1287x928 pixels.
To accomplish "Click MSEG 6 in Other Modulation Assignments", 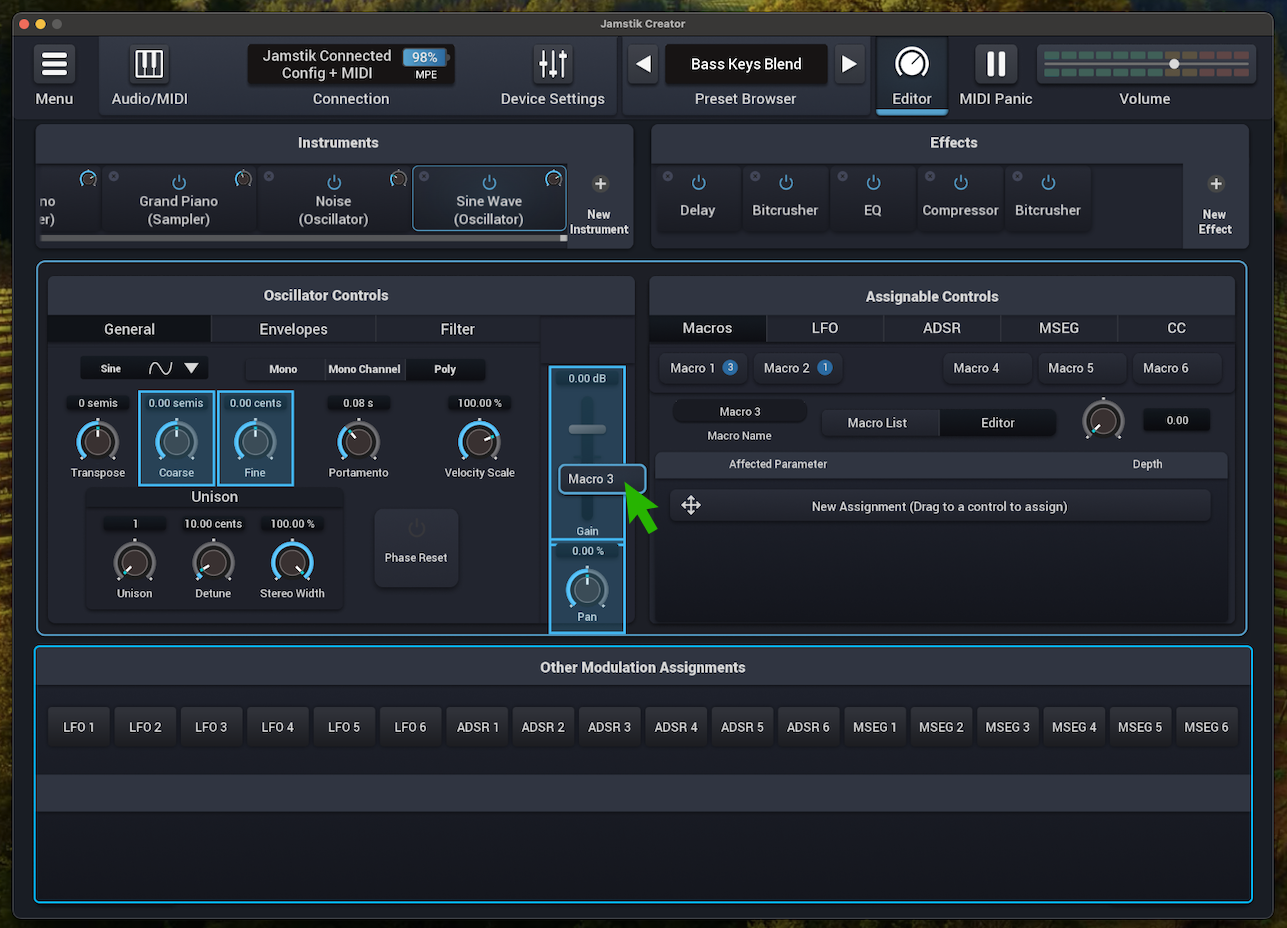I will point(1206,727).
